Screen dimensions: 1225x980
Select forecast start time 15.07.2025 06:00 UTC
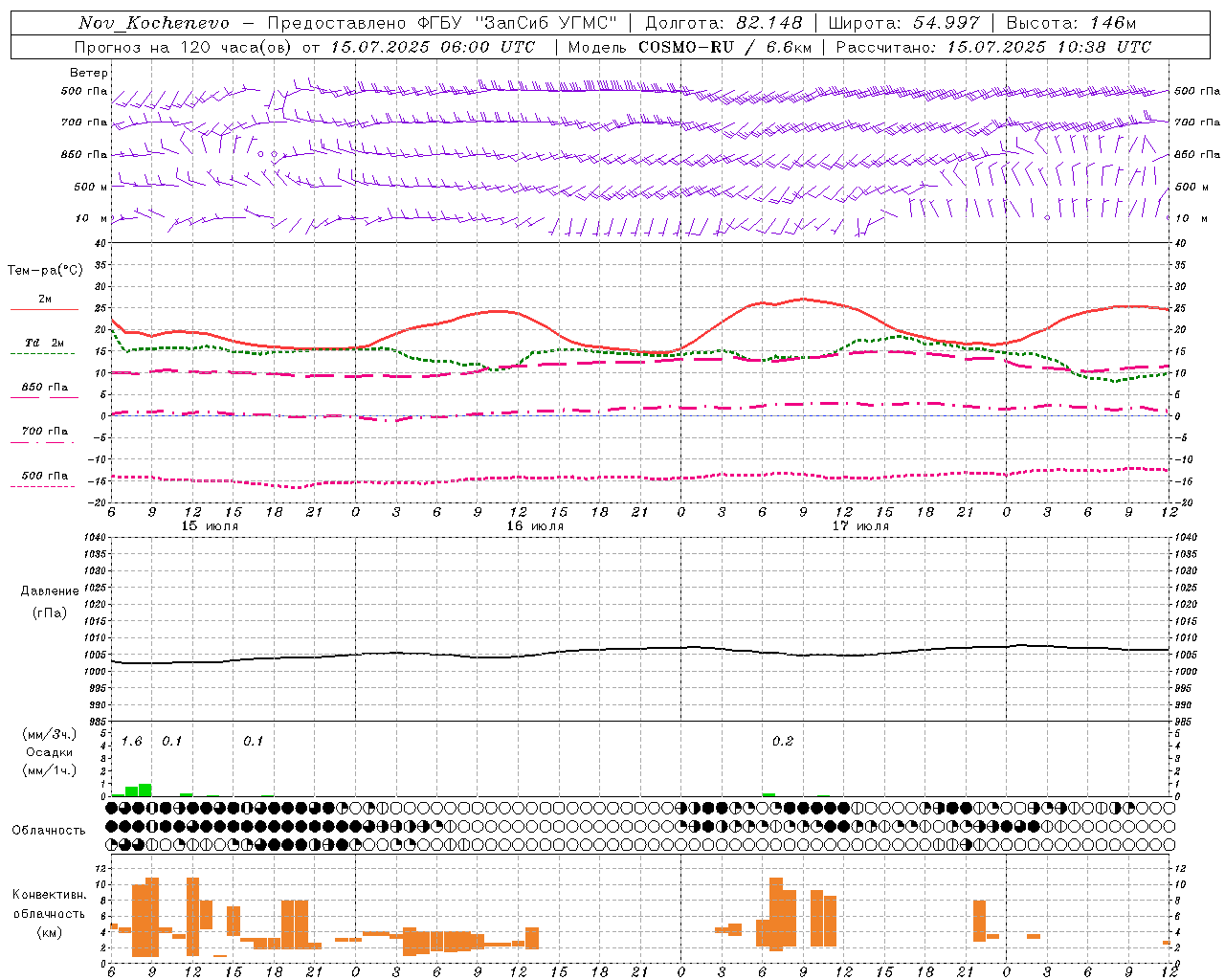[434, 47]
